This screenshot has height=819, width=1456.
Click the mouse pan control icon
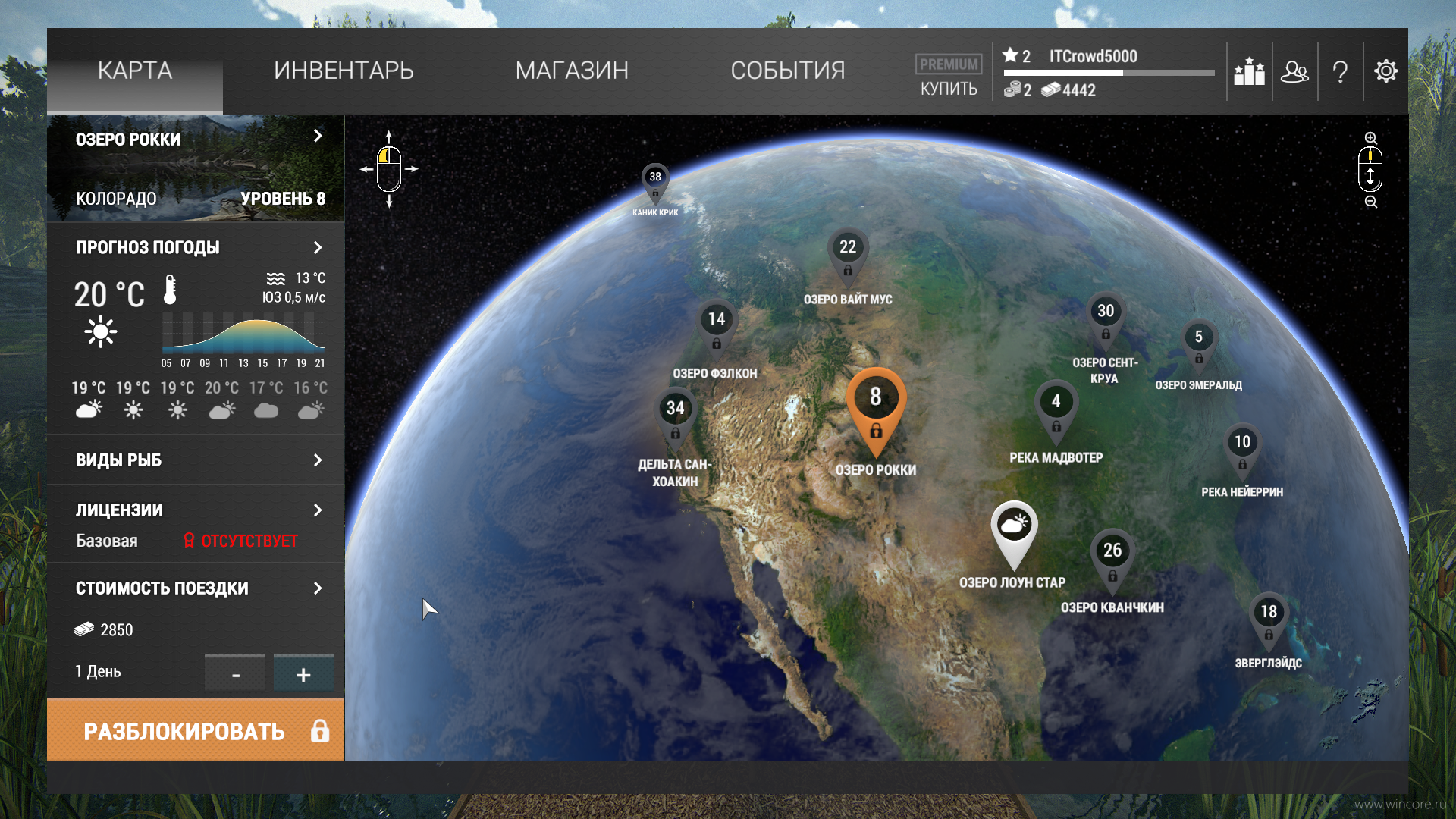tap(389, 169)
